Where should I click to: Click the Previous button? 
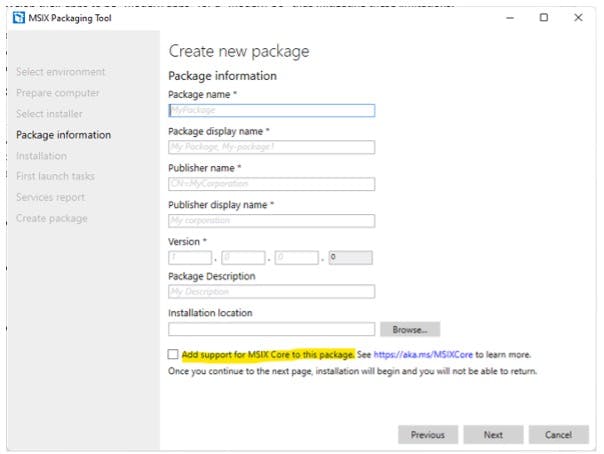click(x=428, y=435)
